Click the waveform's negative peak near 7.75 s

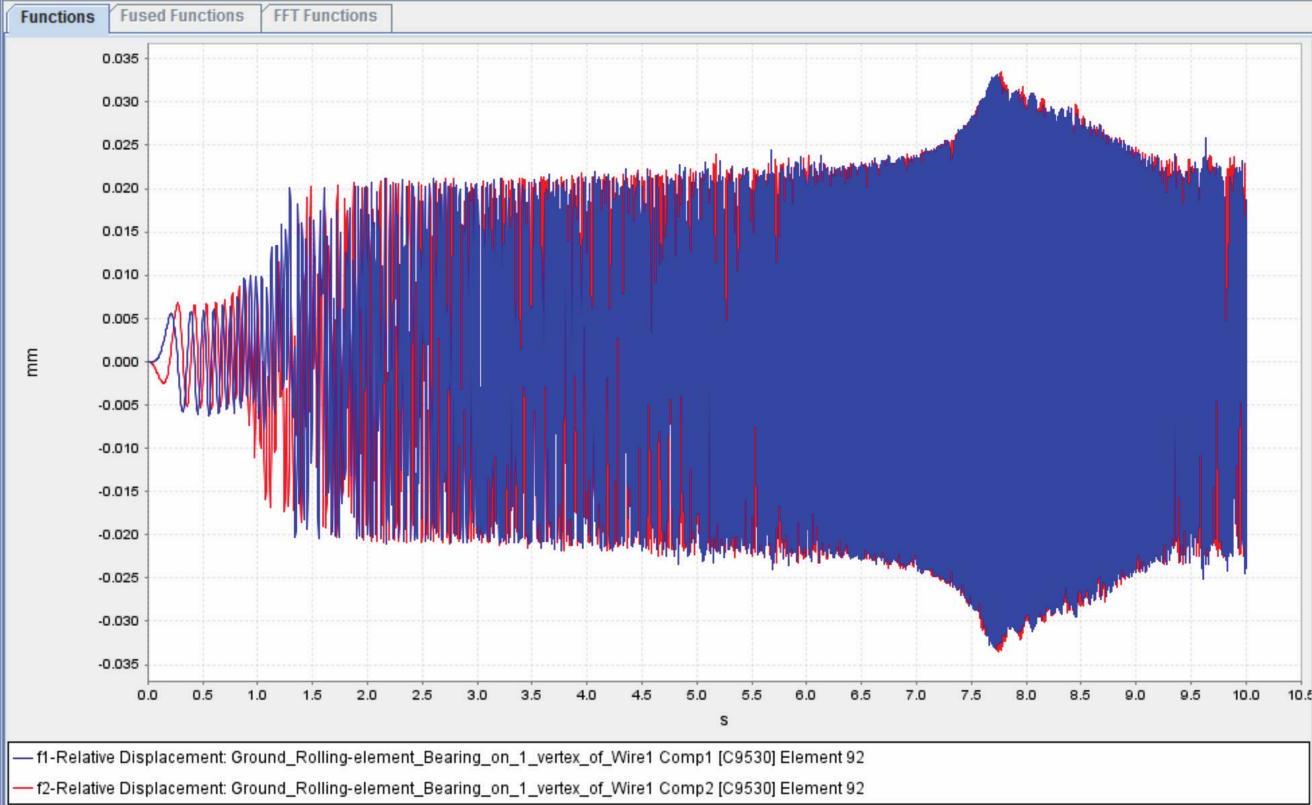(x=996, y=650)
